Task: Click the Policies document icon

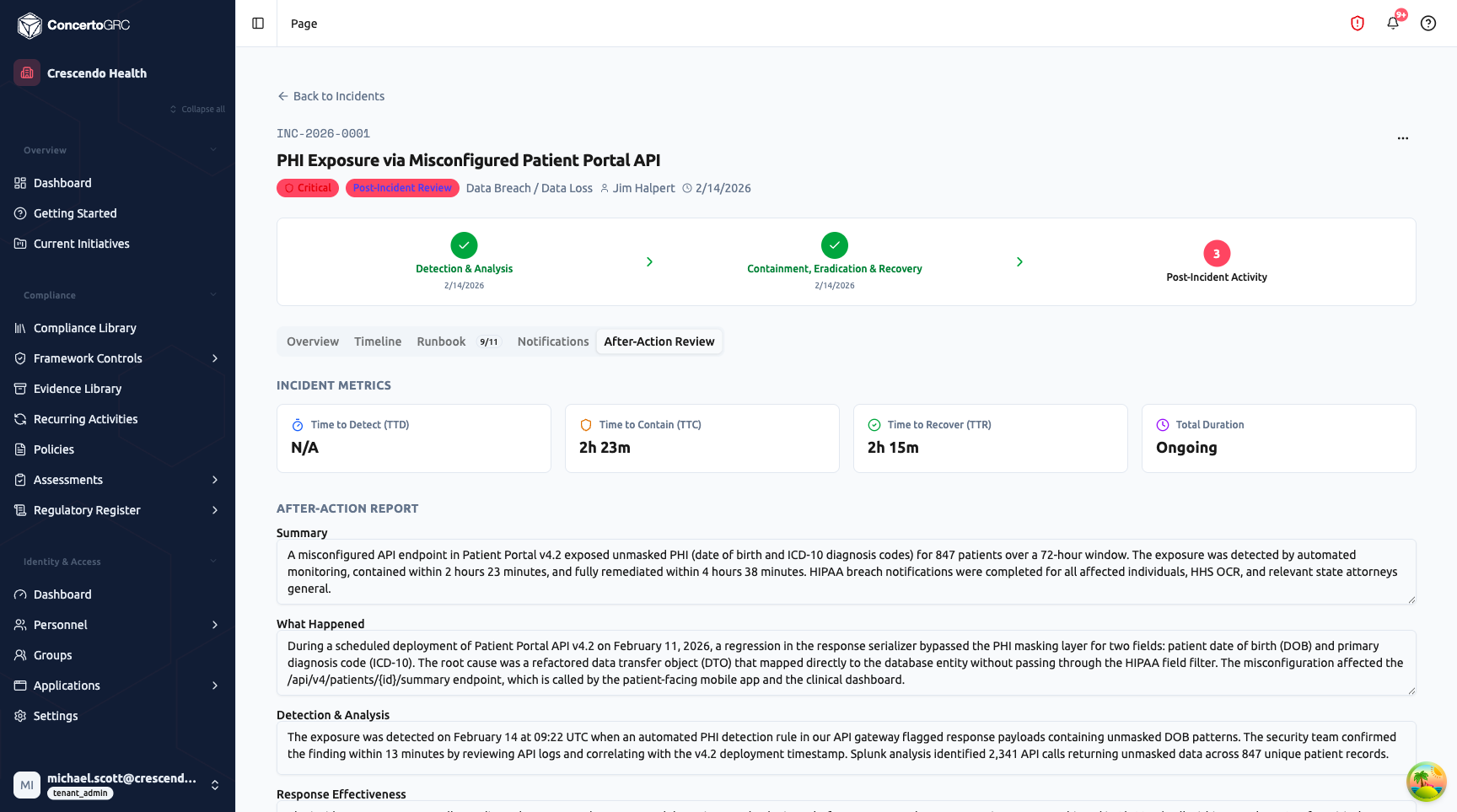Action: point(20,449)
